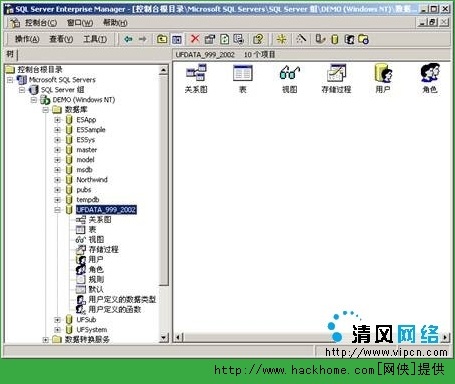Expand the 数据转换服务 folder node
The width and height of the screenshot is (455, 384).
[x=46, y=340]
